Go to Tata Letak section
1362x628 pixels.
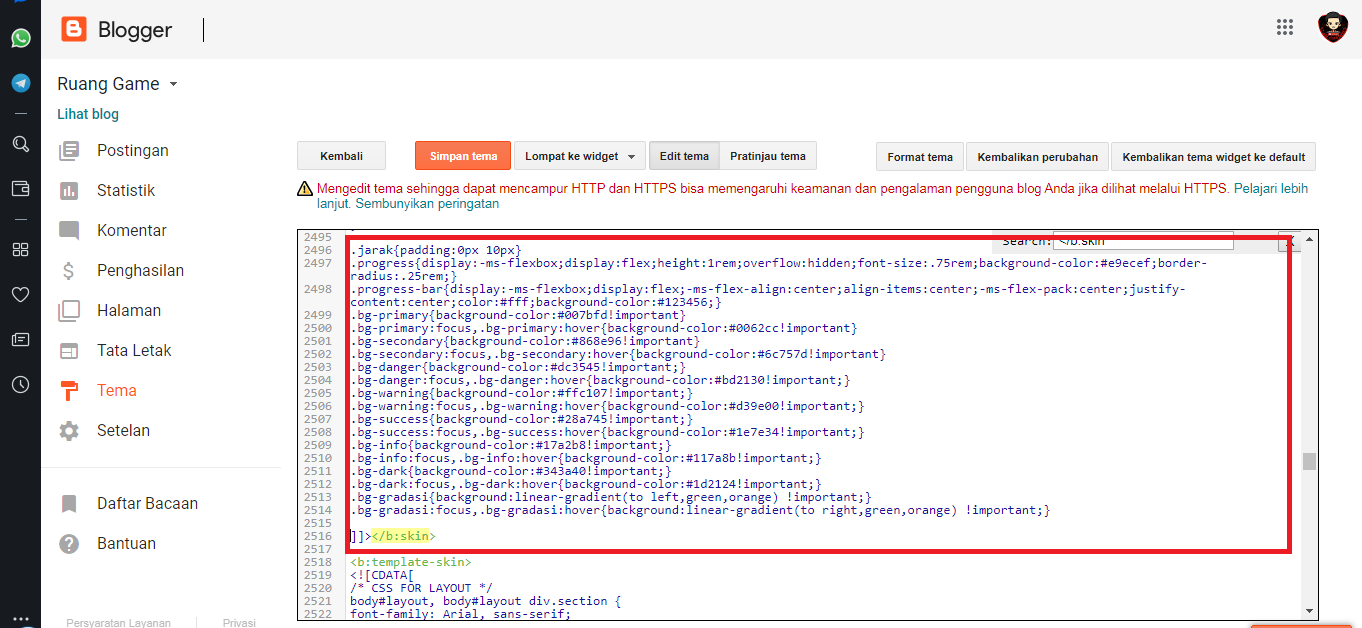[134, 351]
